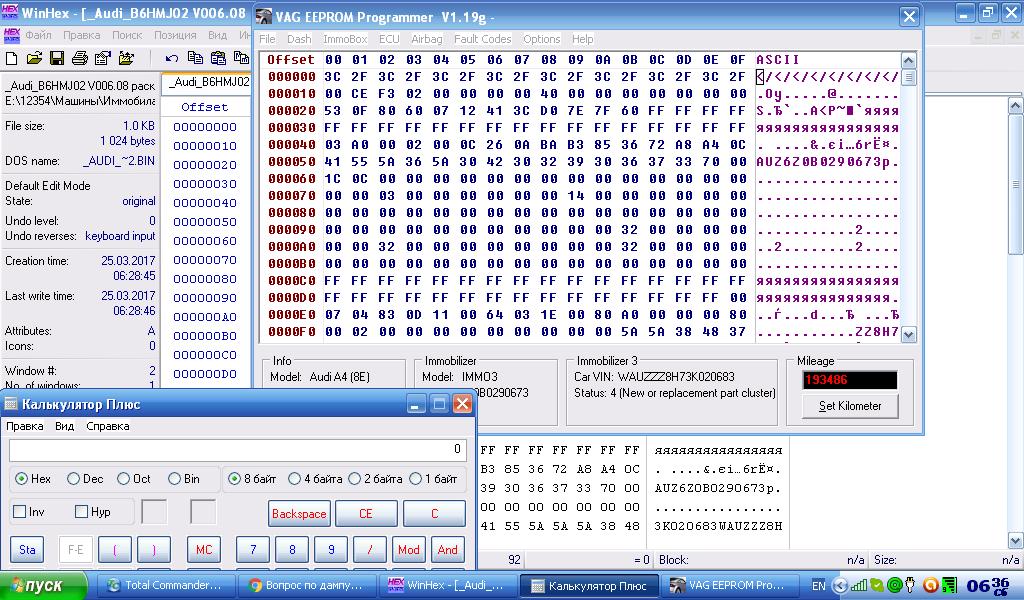Expand hidden tray icons with round arrow
Viewport: 1024px width, 600px height.
point(840,586)
